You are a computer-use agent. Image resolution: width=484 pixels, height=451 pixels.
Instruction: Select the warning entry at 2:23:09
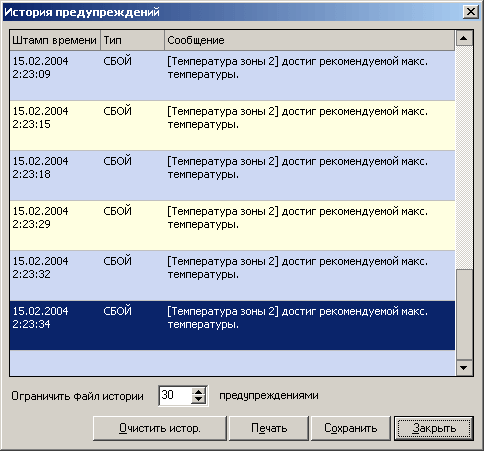tap(232, 75)
